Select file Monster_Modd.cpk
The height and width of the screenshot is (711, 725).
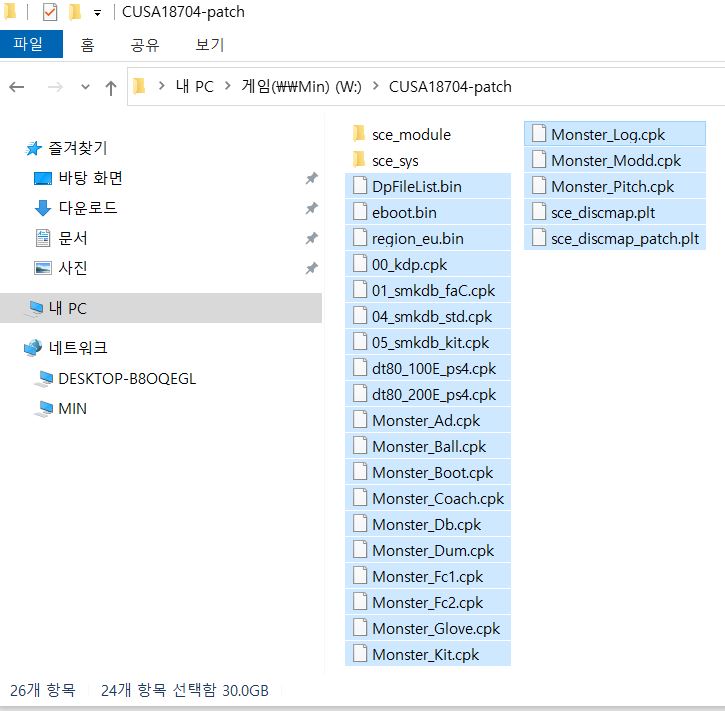(614, 160)
